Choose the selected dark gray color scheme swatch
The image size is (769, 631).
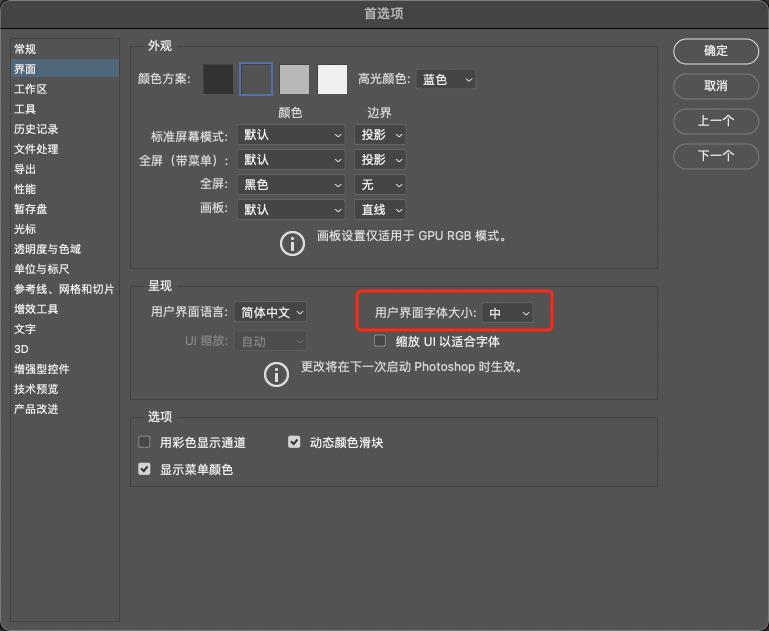click(256, 79)
